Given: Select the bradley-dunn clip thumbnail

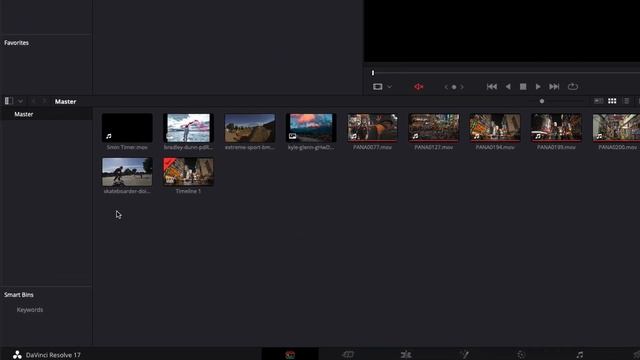Looking at the screenshot, I should 188,128.
